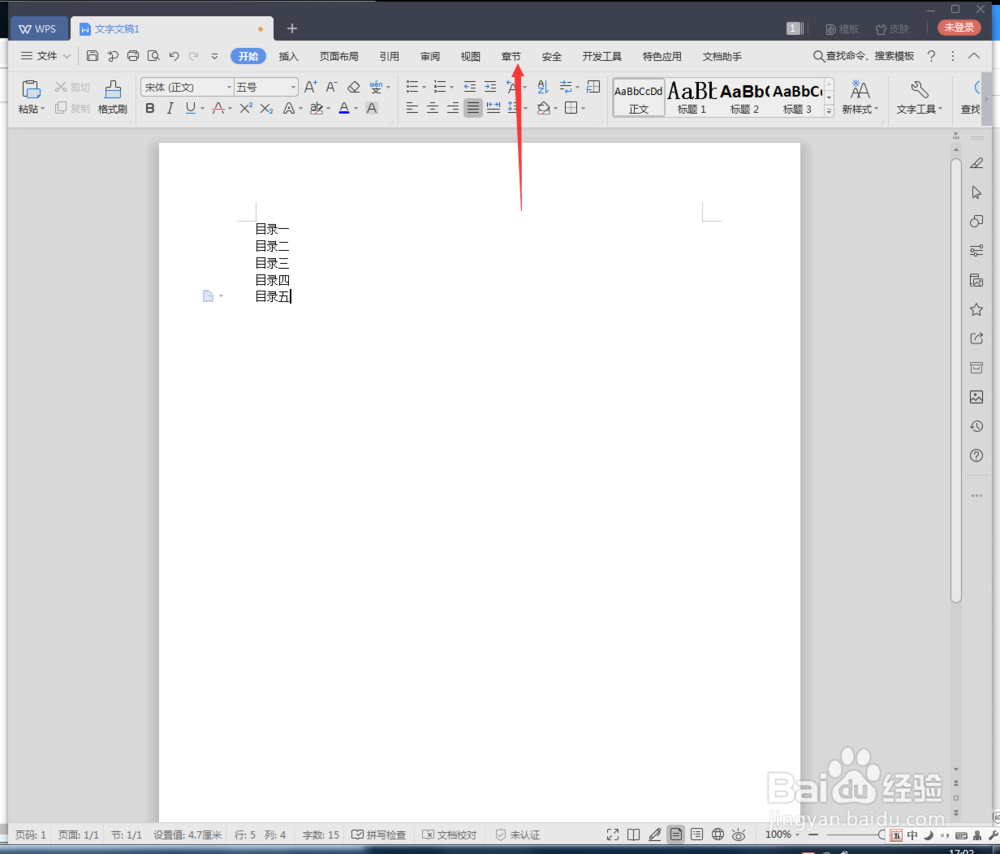Increase font size with A+ icon
Screen dimensions: 1000x854
coord(310,87)
